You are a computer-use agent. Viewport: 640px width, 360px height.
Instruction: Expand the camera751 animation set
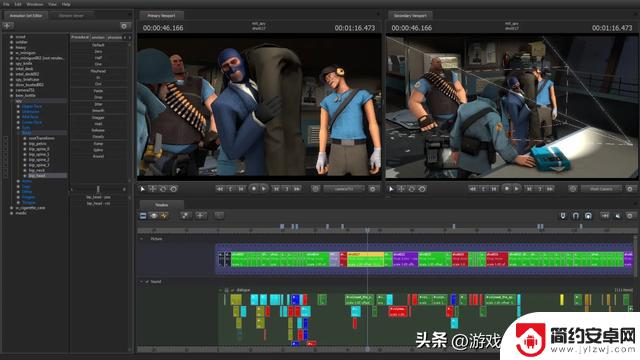pyautogui.click(x=11, y=90)
